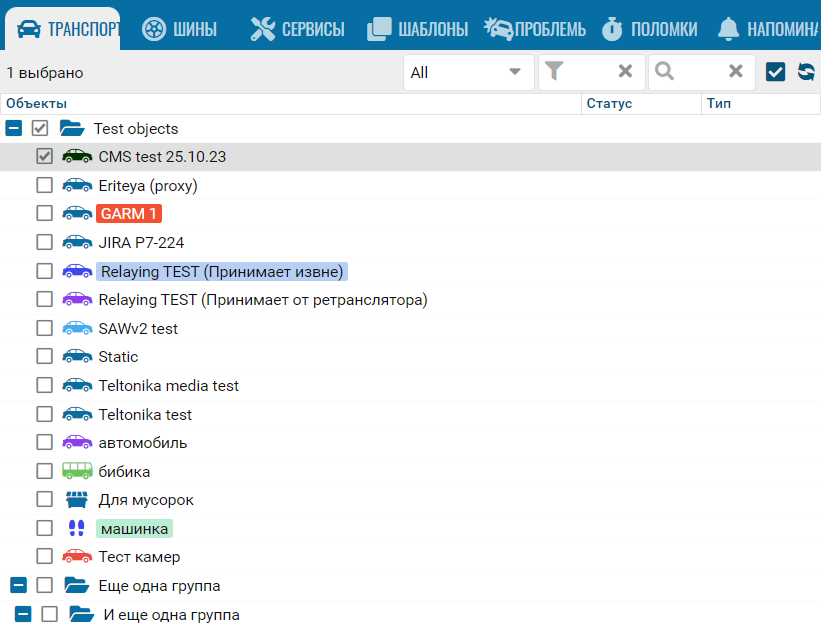Collapse the Test objects group
Screen dimensions: 821x630
[14, 128]
